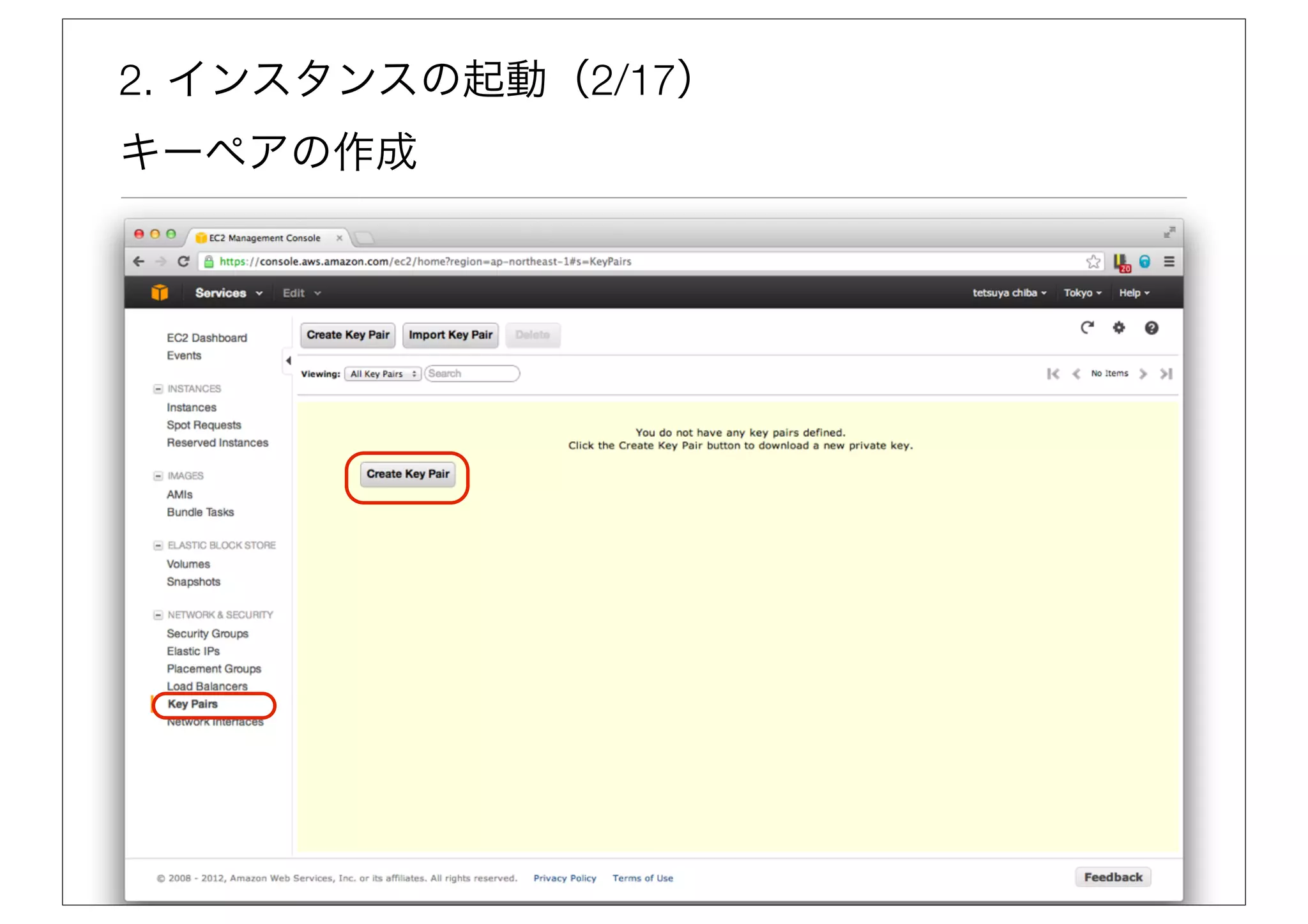The width and height of the screenshot is (1308, 924).
Task: Go to first page arrow
Action: [1053, 374]
